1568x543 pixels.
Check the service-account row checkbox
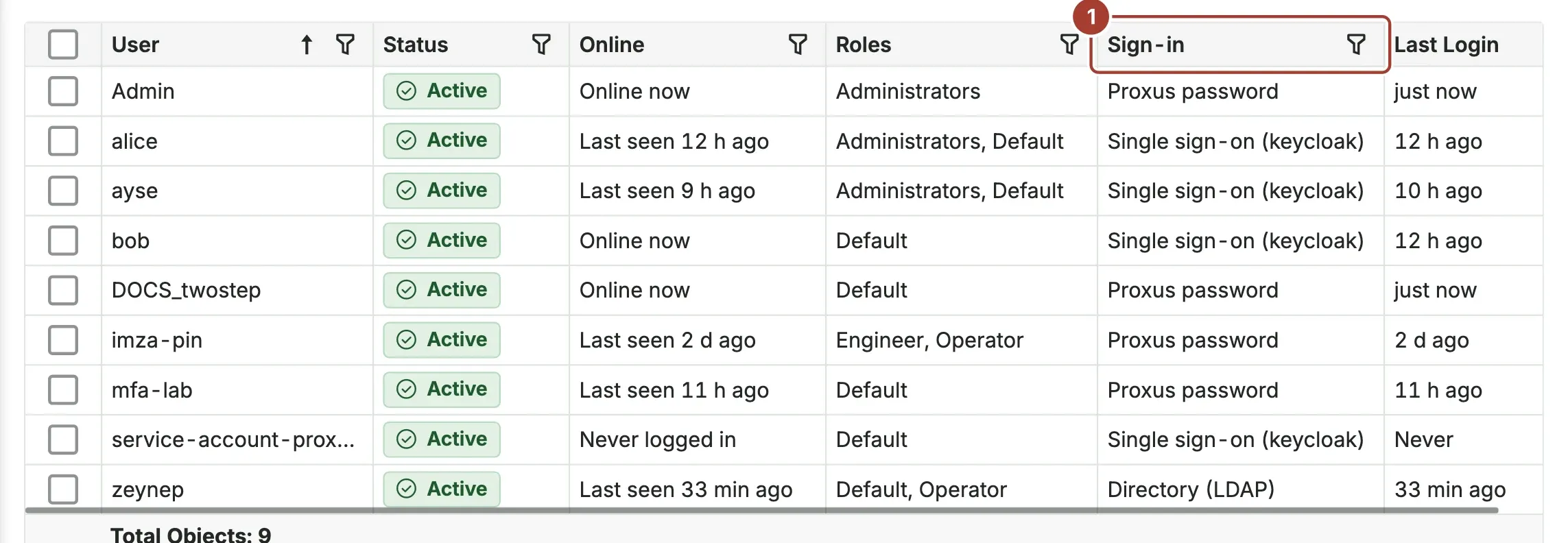tap(63, 439)
